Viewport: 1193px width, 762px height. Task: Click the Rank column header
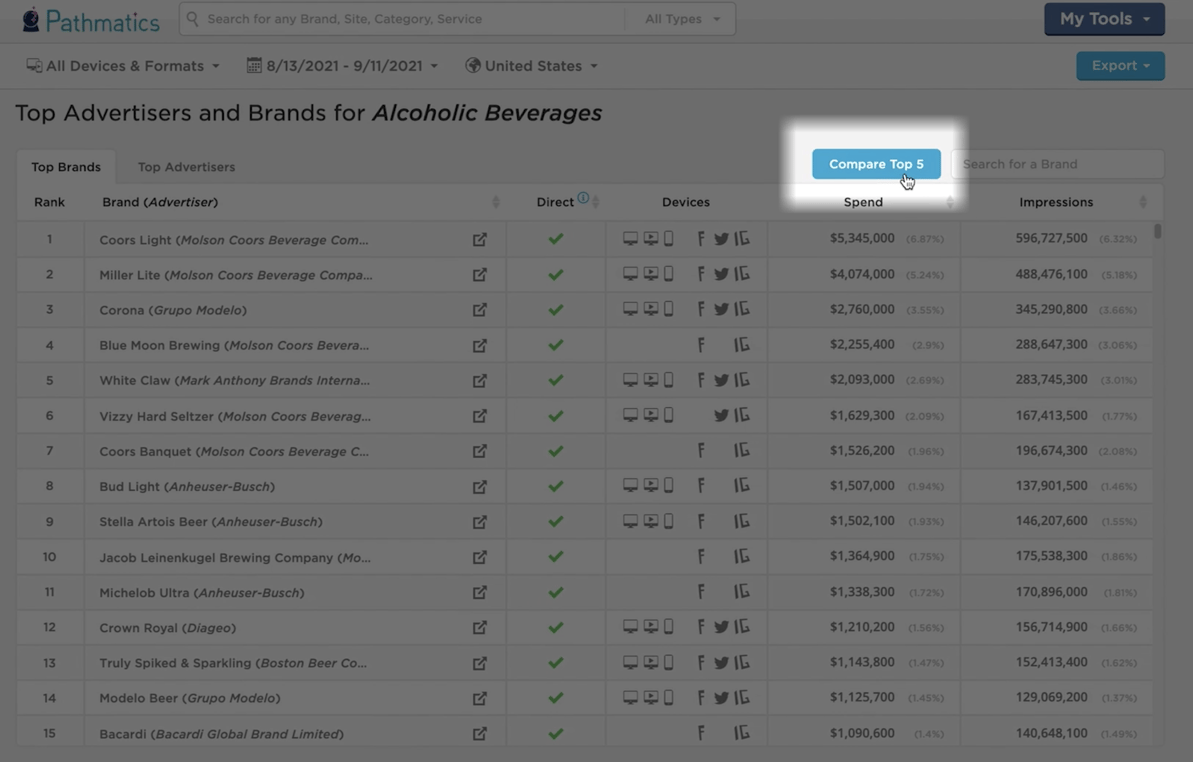(49, 202)
